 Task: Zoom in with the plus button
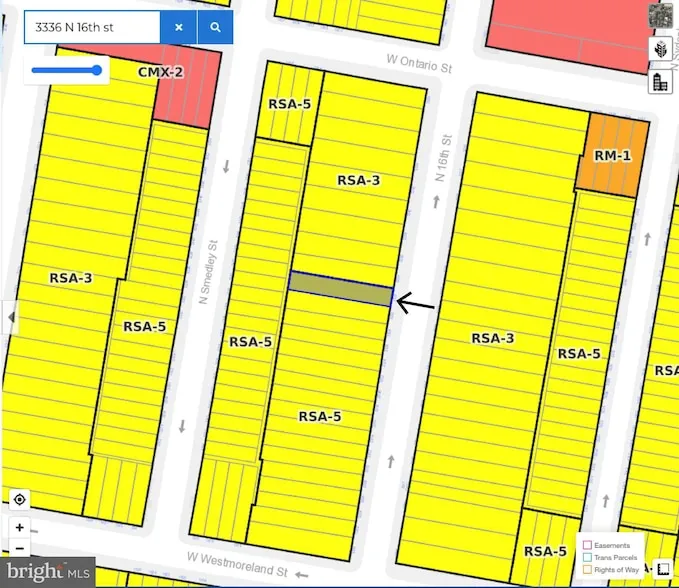(19, 527)
